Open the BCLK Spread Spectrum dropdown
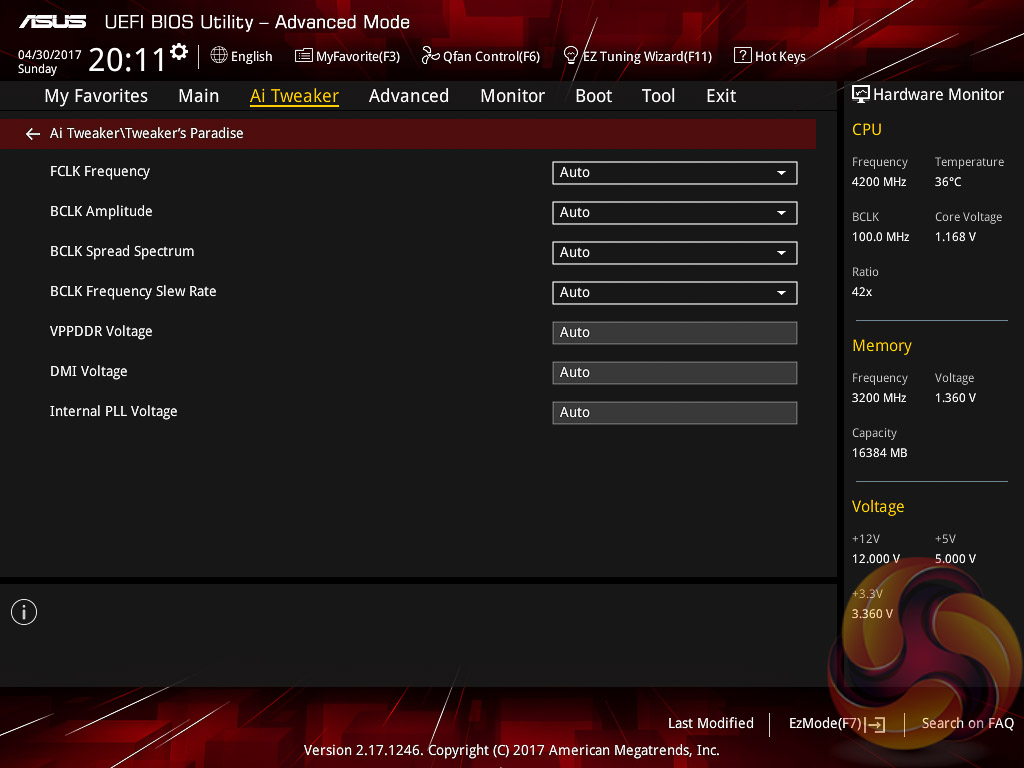The height and width of the screenshot is (768, 1024). point(674,252)
